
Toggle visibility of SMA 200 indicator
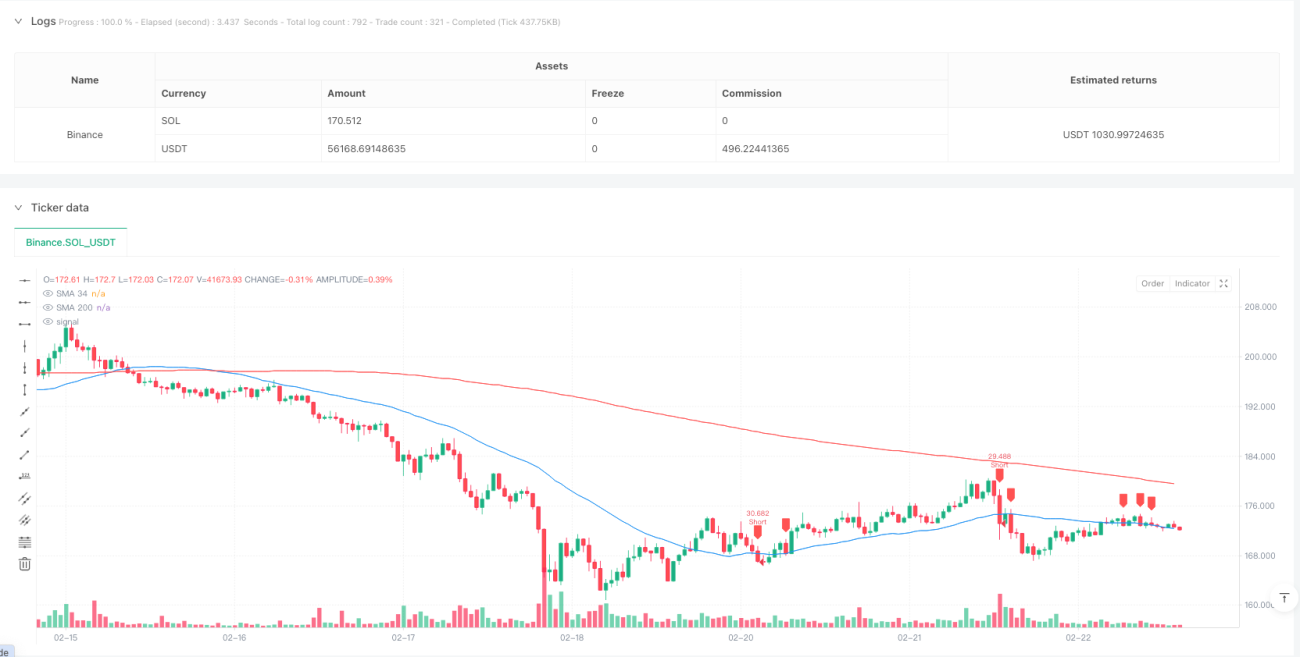48,307
